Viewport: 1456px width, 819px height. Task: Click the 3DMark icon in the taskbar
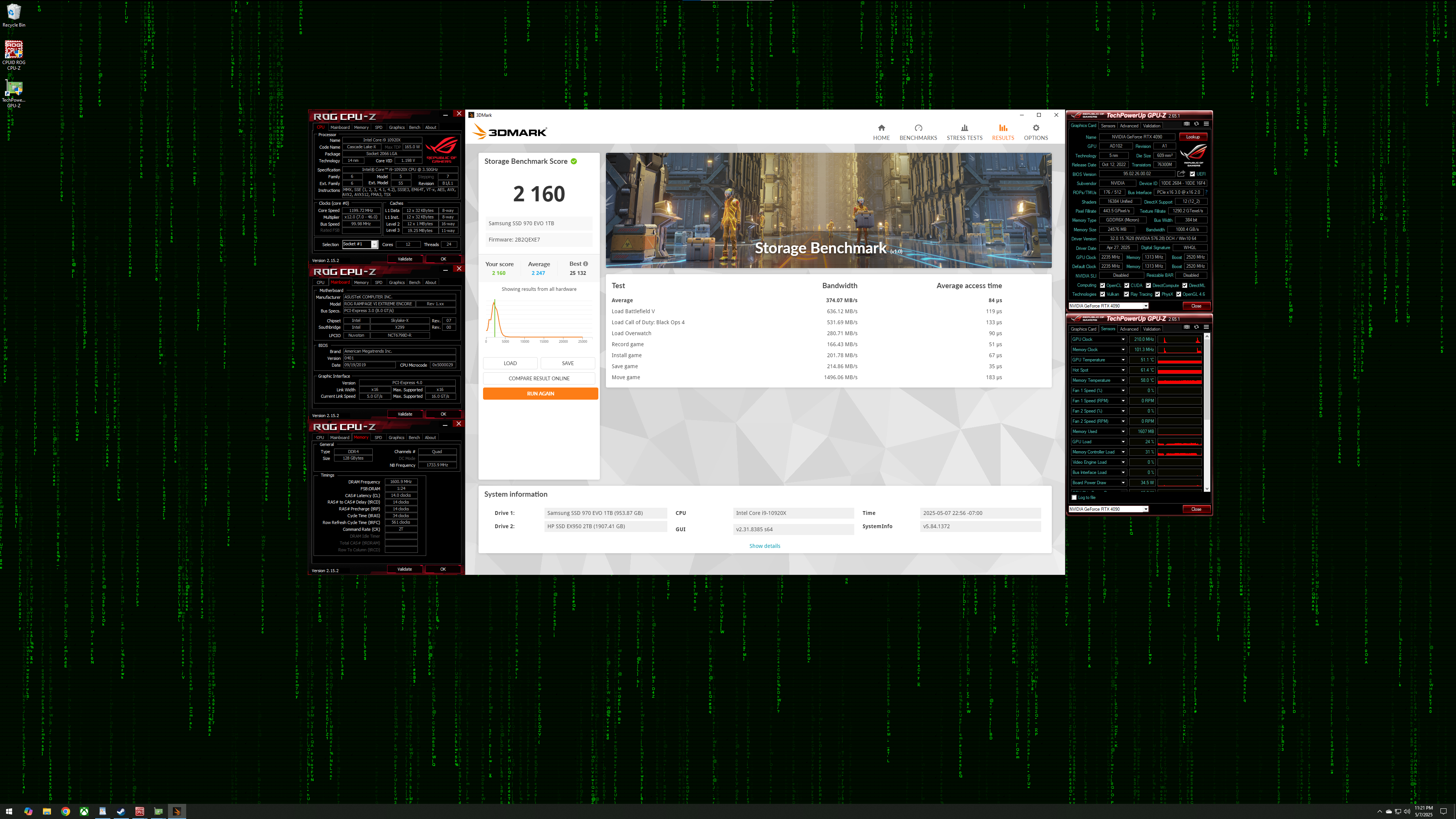(x=176, y=811)
